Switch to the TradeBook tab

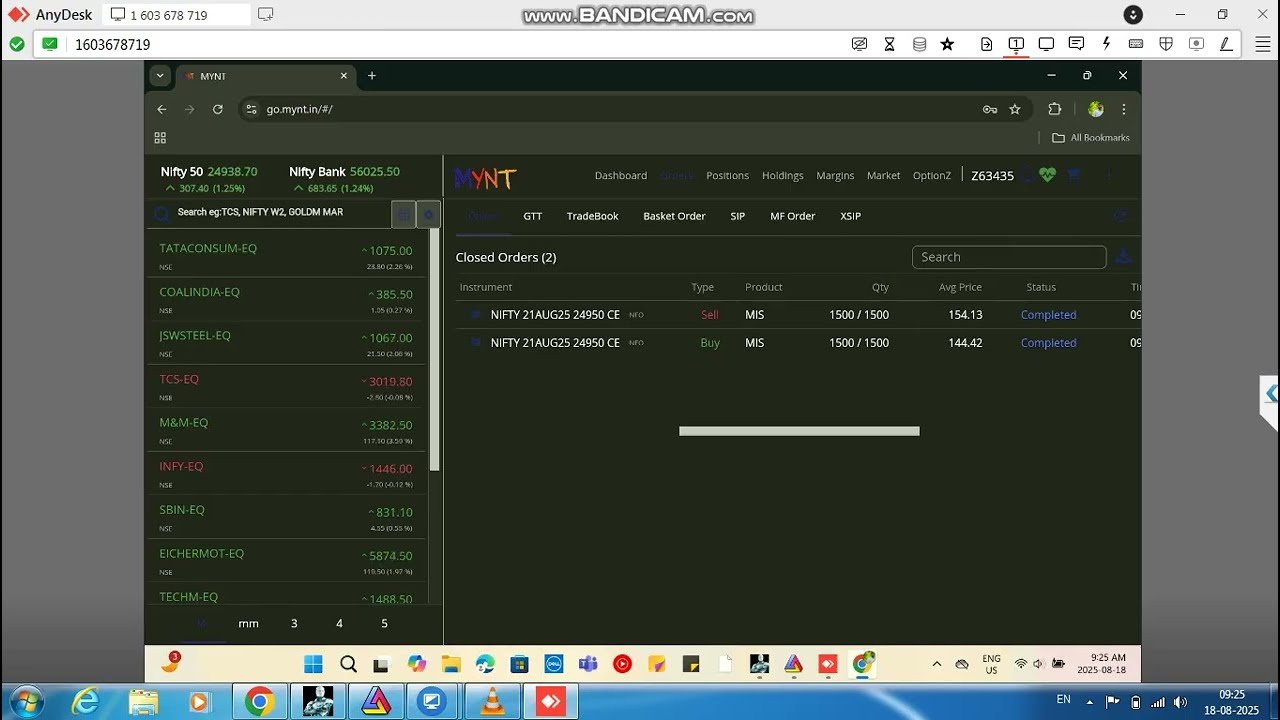tap(592, 216)
